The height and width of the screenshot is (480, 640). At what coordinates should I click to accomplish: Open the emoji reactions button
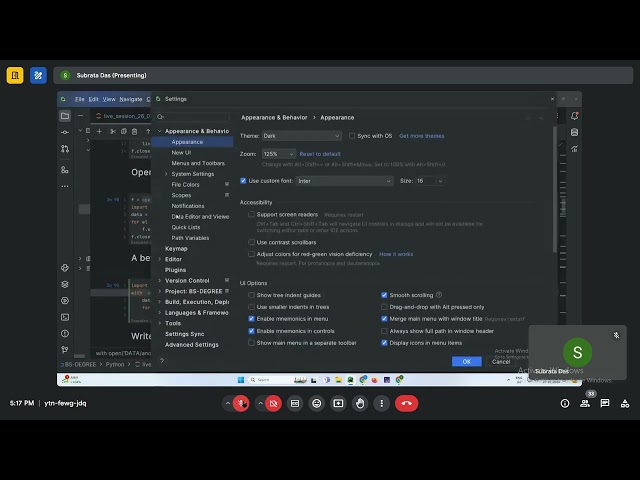(317, 403)
